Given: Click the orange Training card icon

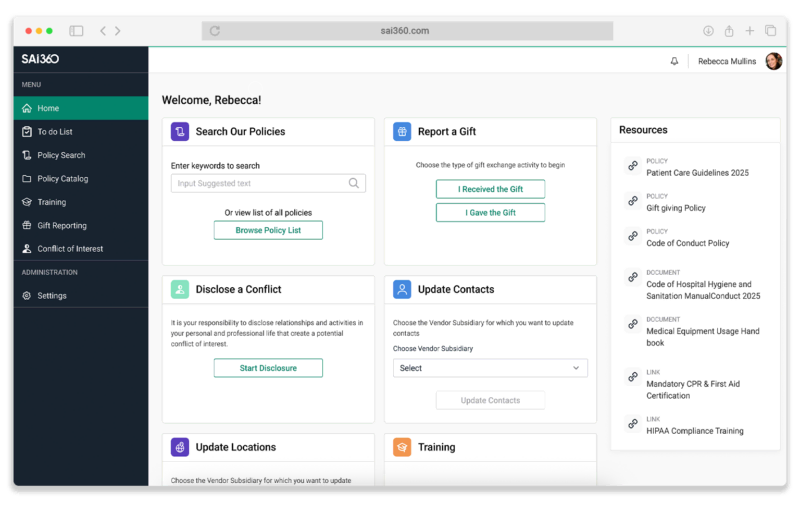Looking at the screenshot, I should (x=402, y=447).
